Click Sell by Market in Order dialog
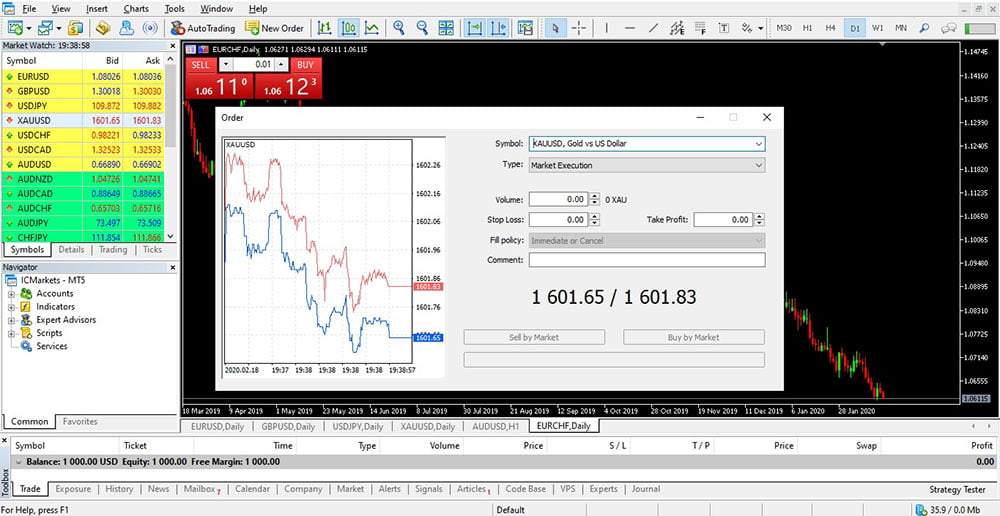Viewport: 1000px width, 516px height. coord(534,337)
